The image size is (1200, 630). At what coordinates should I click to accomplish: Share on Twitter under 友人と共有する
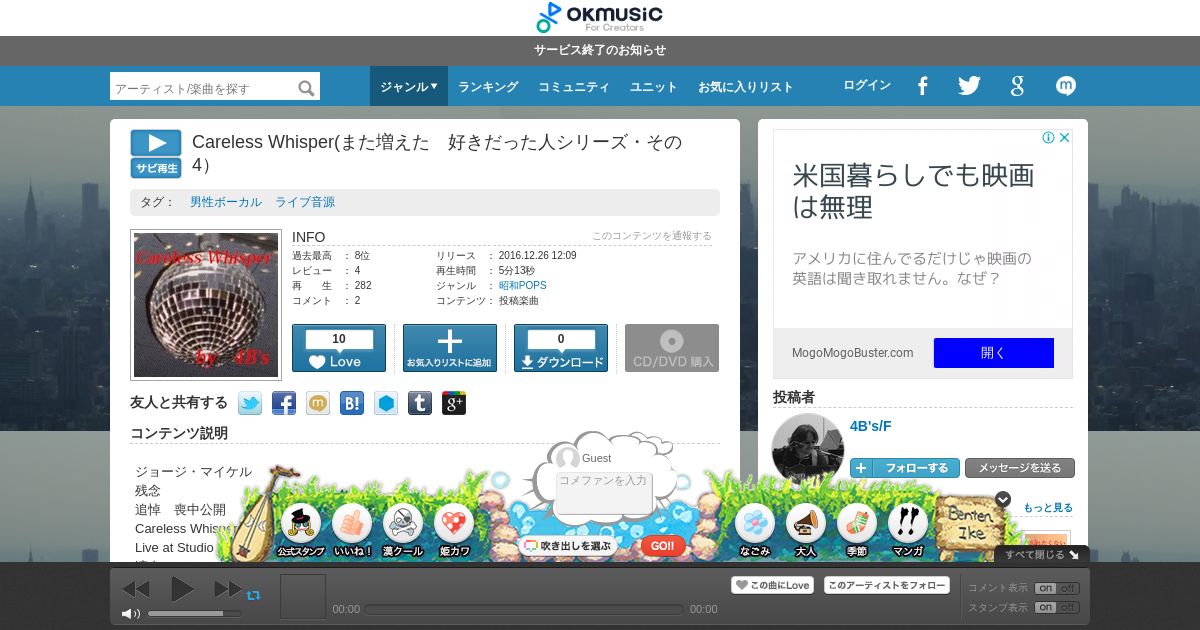(x=250, y=403)
